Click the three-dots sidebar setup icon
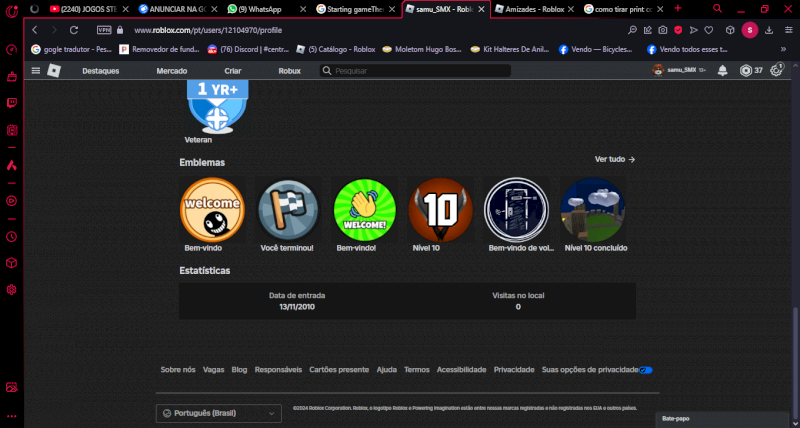Screen dimensions: 800x428 (x=12, y=416)
